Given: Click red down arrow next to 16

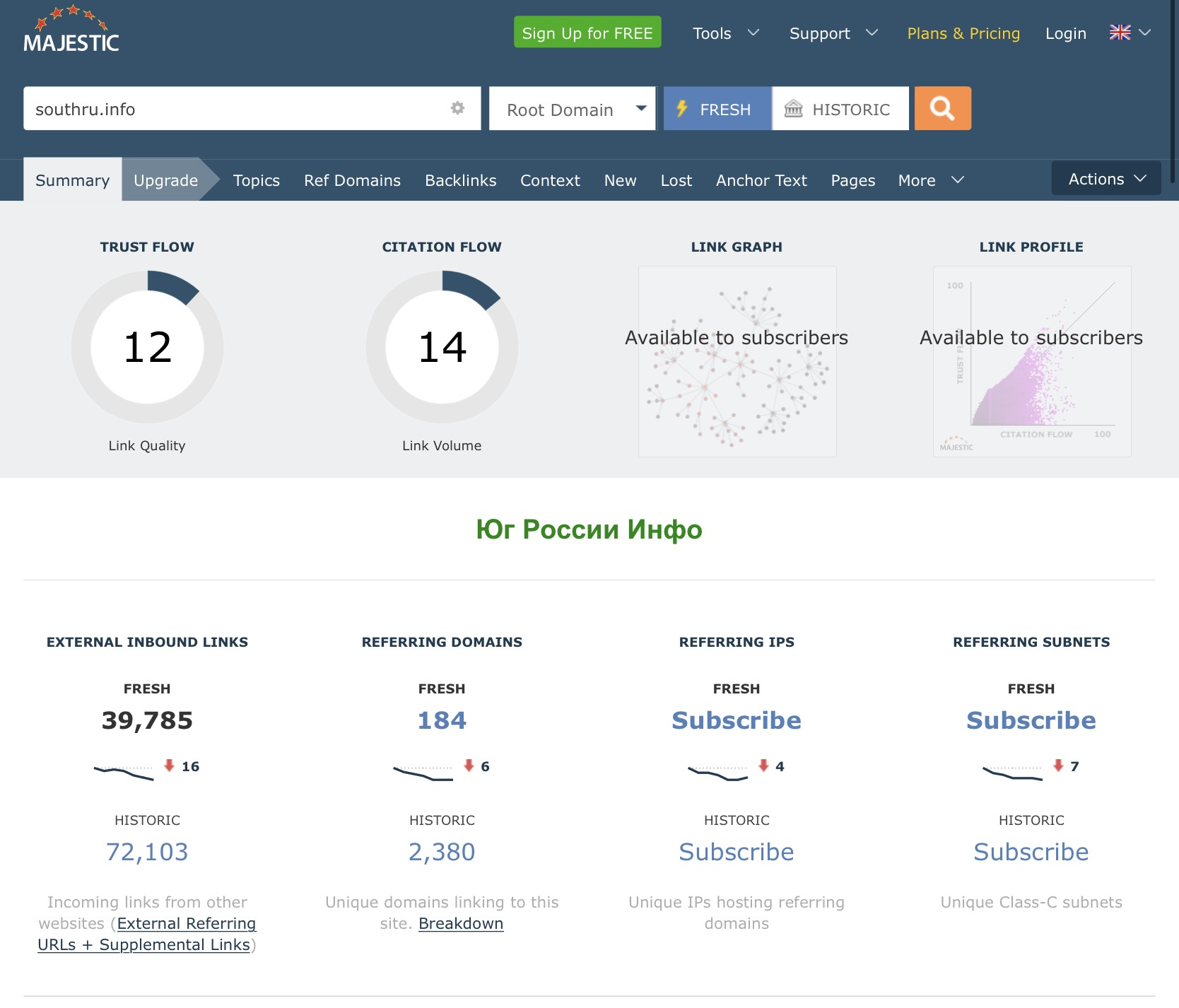Looking at the screenshot, I should point(169,766).
